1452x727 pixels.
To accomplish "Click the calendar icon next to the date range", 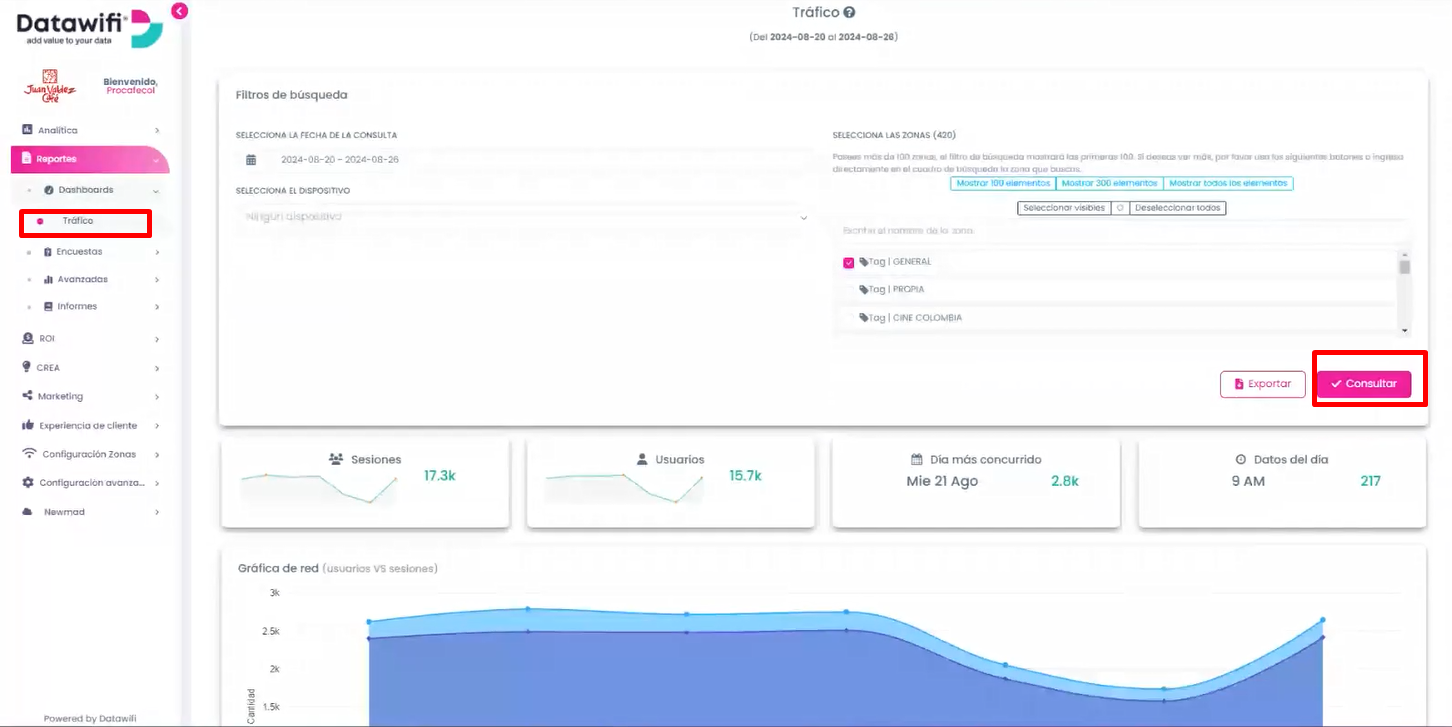I will [251, 160].
